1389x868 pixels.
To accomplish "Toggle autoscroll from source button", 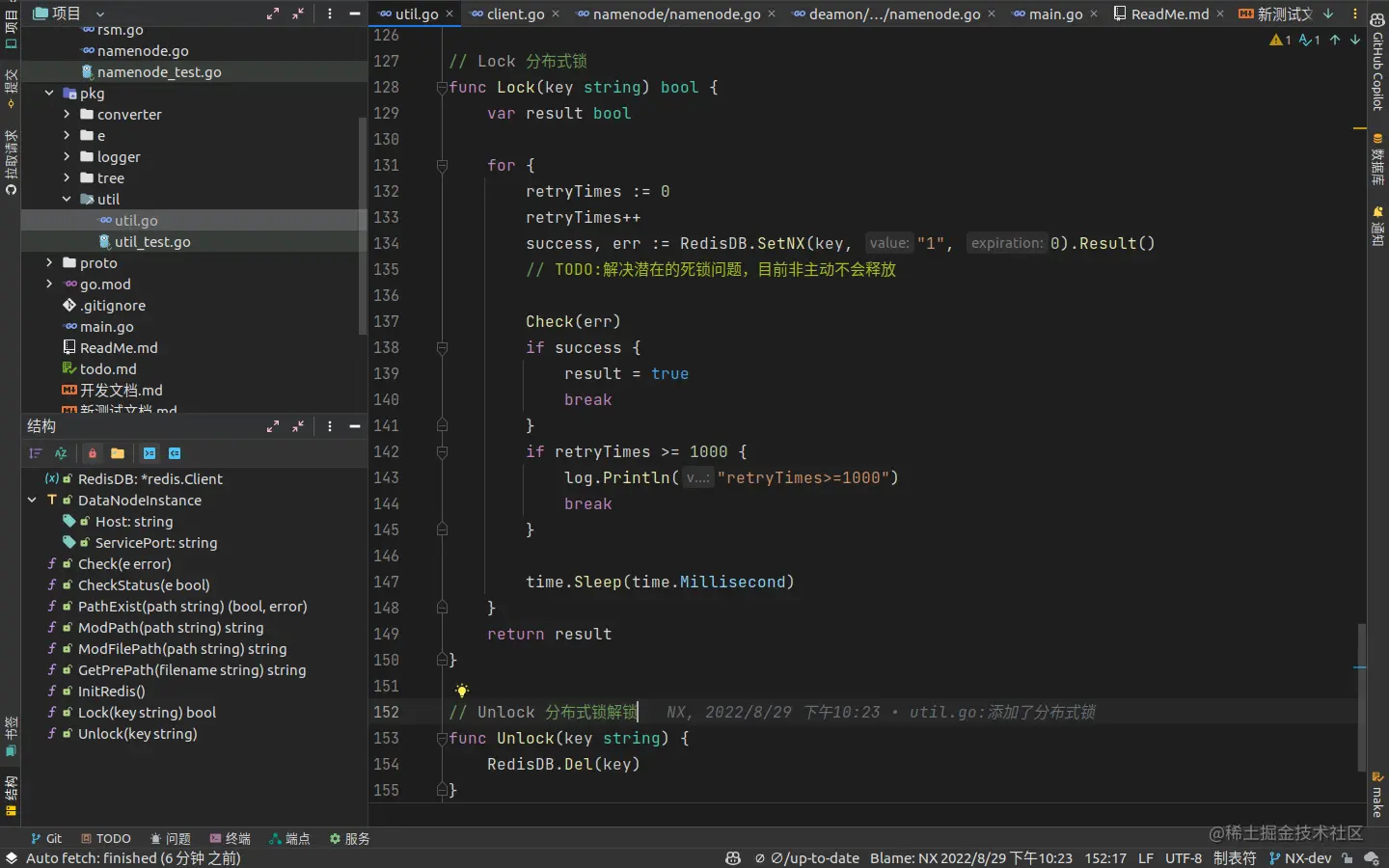I will click(175, 453).
